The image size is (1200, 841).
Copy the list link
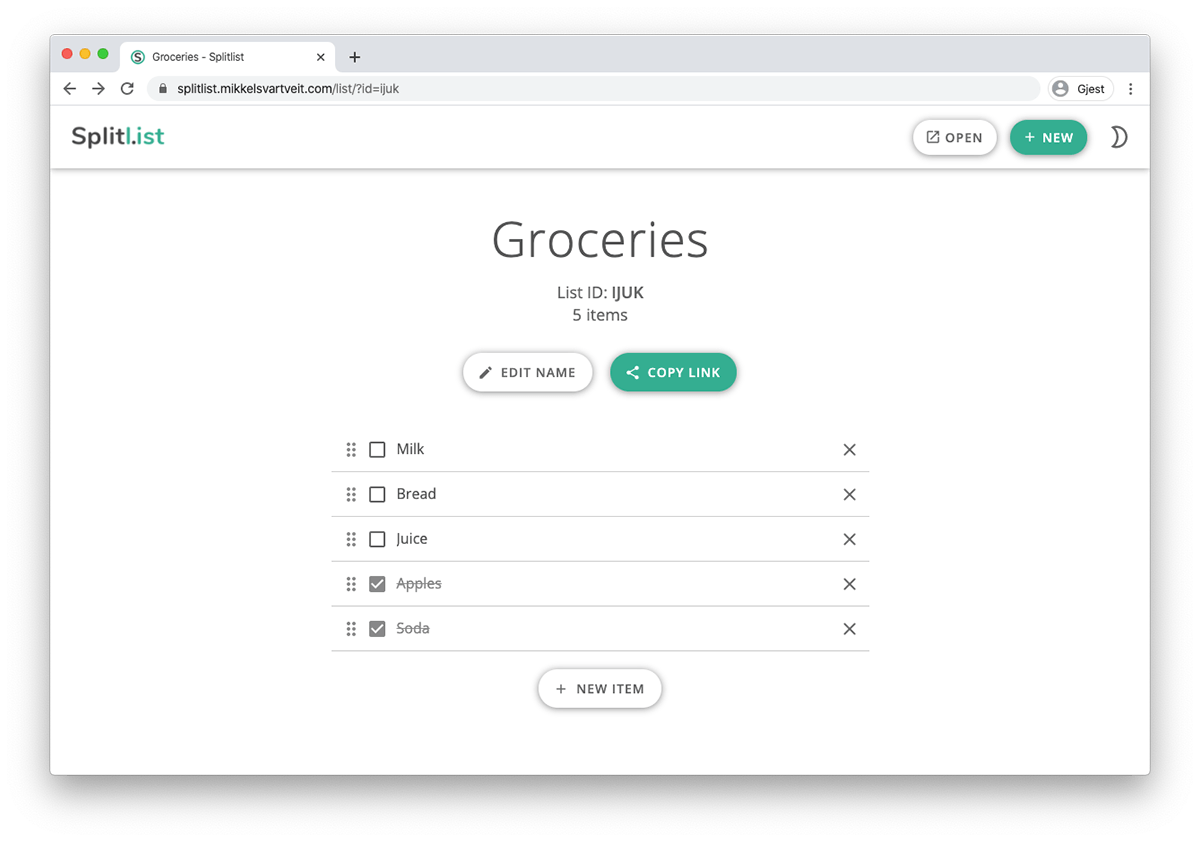673,372
